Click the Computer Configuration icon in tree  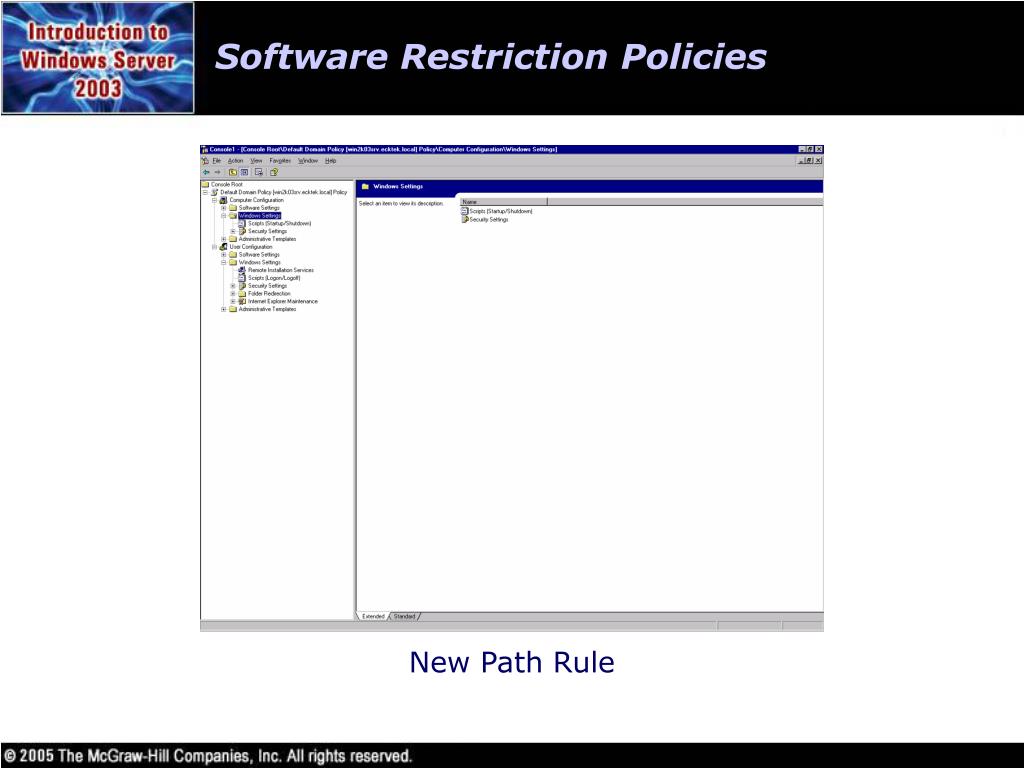click(223, 200)
